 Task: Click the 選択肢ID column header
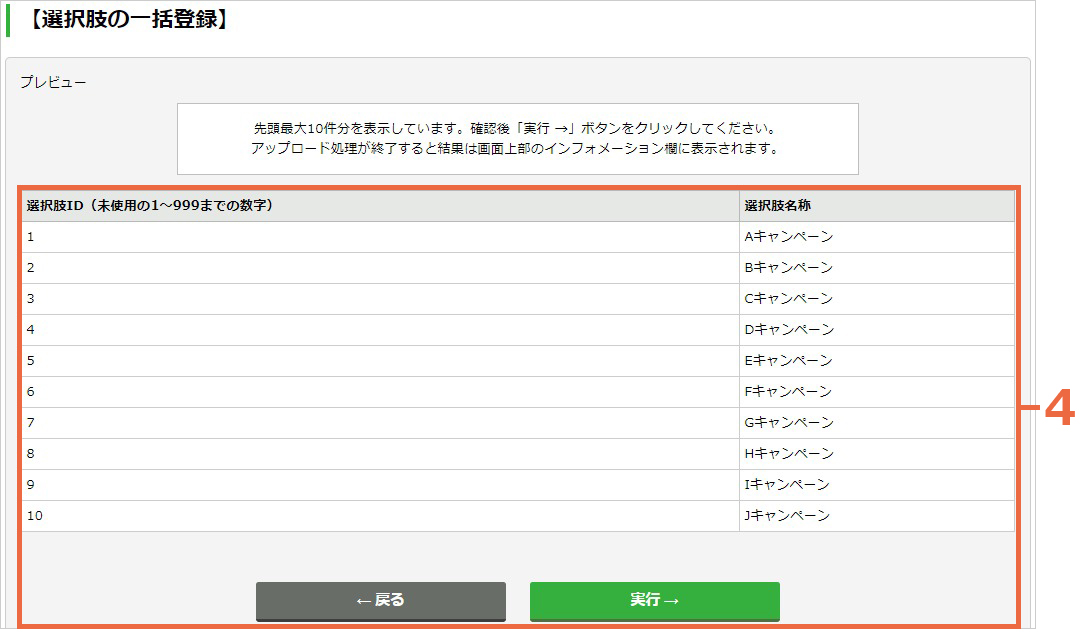point(380,205)
